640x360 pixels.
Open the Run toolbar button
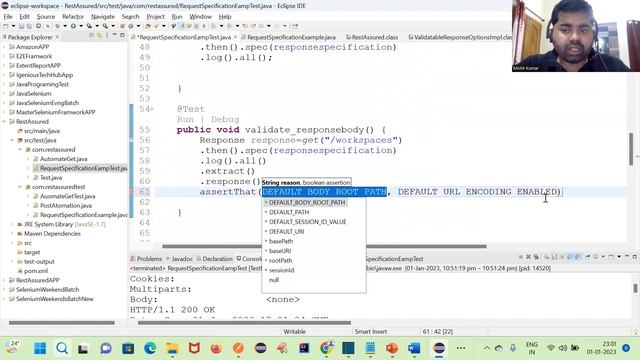coord(73,26)
